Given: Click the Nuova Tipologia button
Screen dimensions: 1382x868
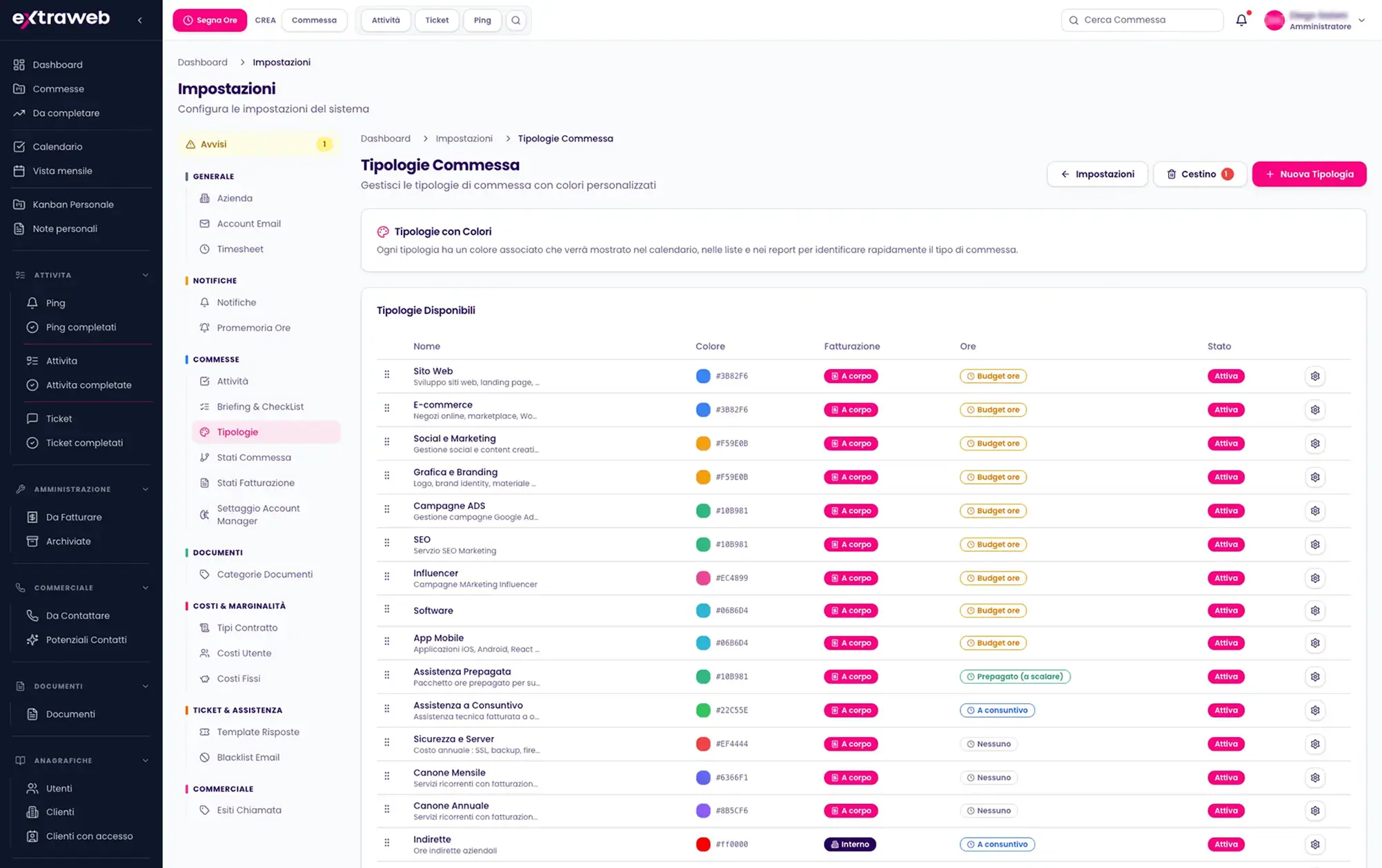Looking at the screenshot, I should coord(1309,174).
